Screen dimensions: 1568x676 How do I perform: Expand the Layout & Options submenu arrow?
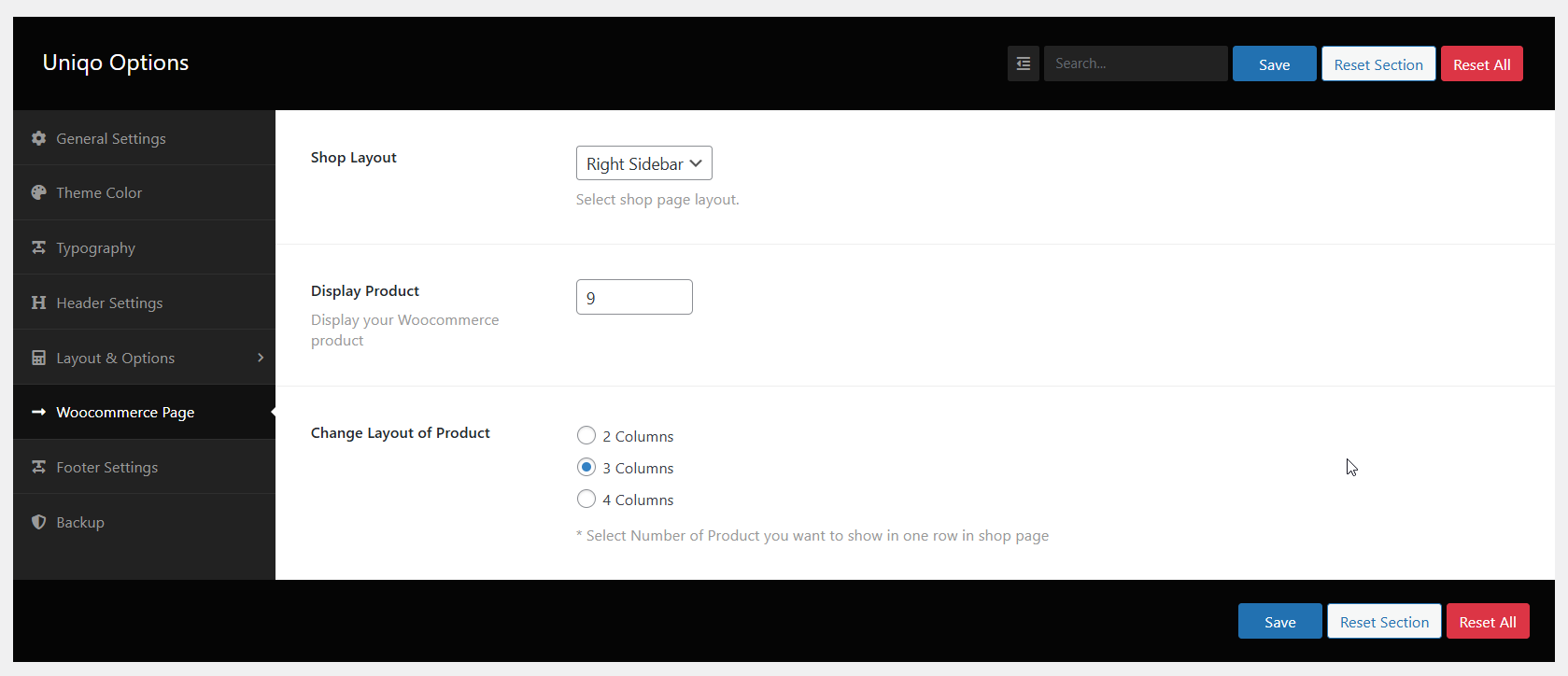coord(261,358)
